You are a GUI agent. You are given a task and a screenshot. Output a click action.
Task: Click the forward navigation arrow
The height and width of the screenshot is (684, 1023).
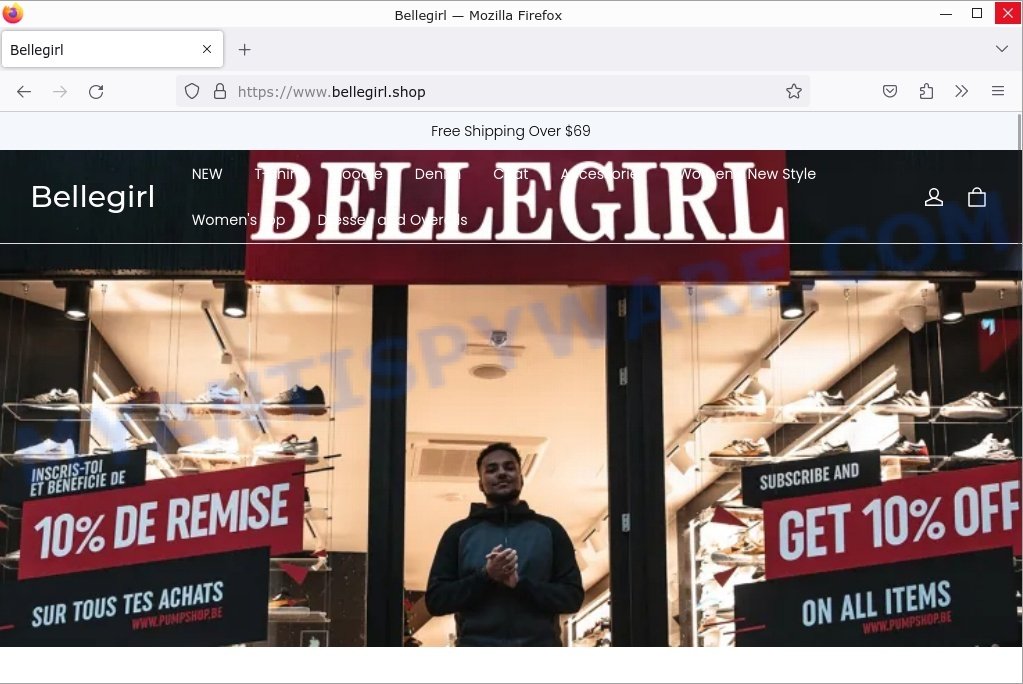(60, 91)
